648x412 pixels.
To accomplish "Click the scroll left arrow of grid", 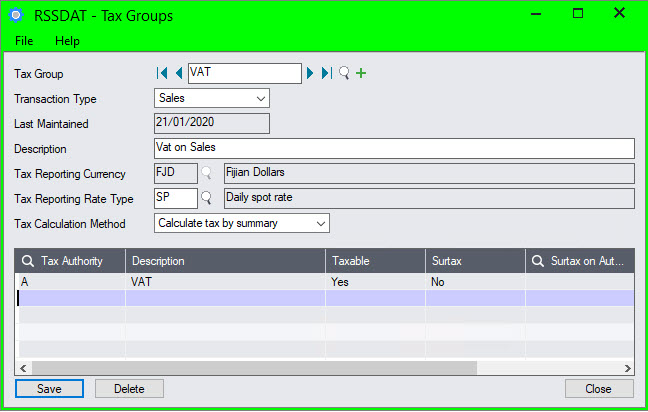I will coord(23,368).
